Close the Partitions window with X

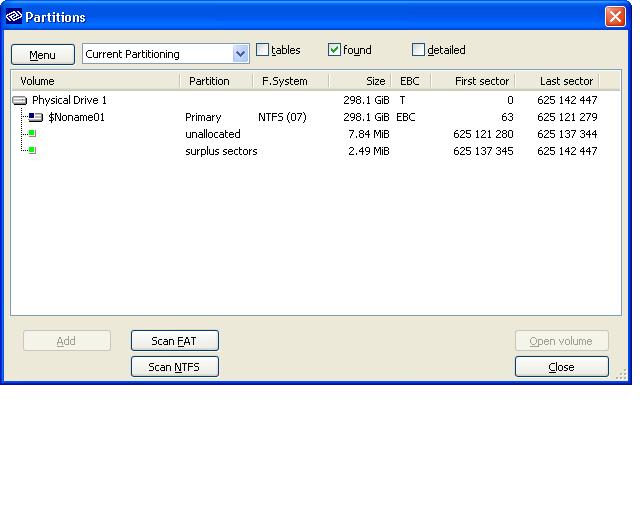615,17
